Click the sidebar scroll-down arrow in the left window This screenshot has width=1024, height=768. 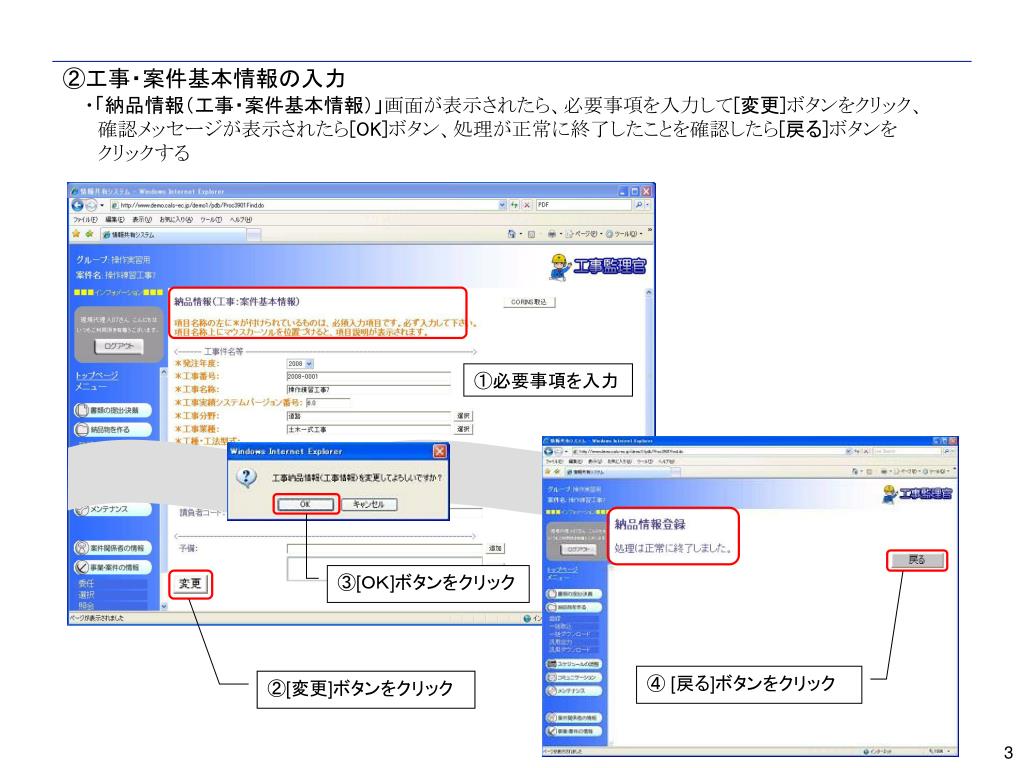pos(164,606)
